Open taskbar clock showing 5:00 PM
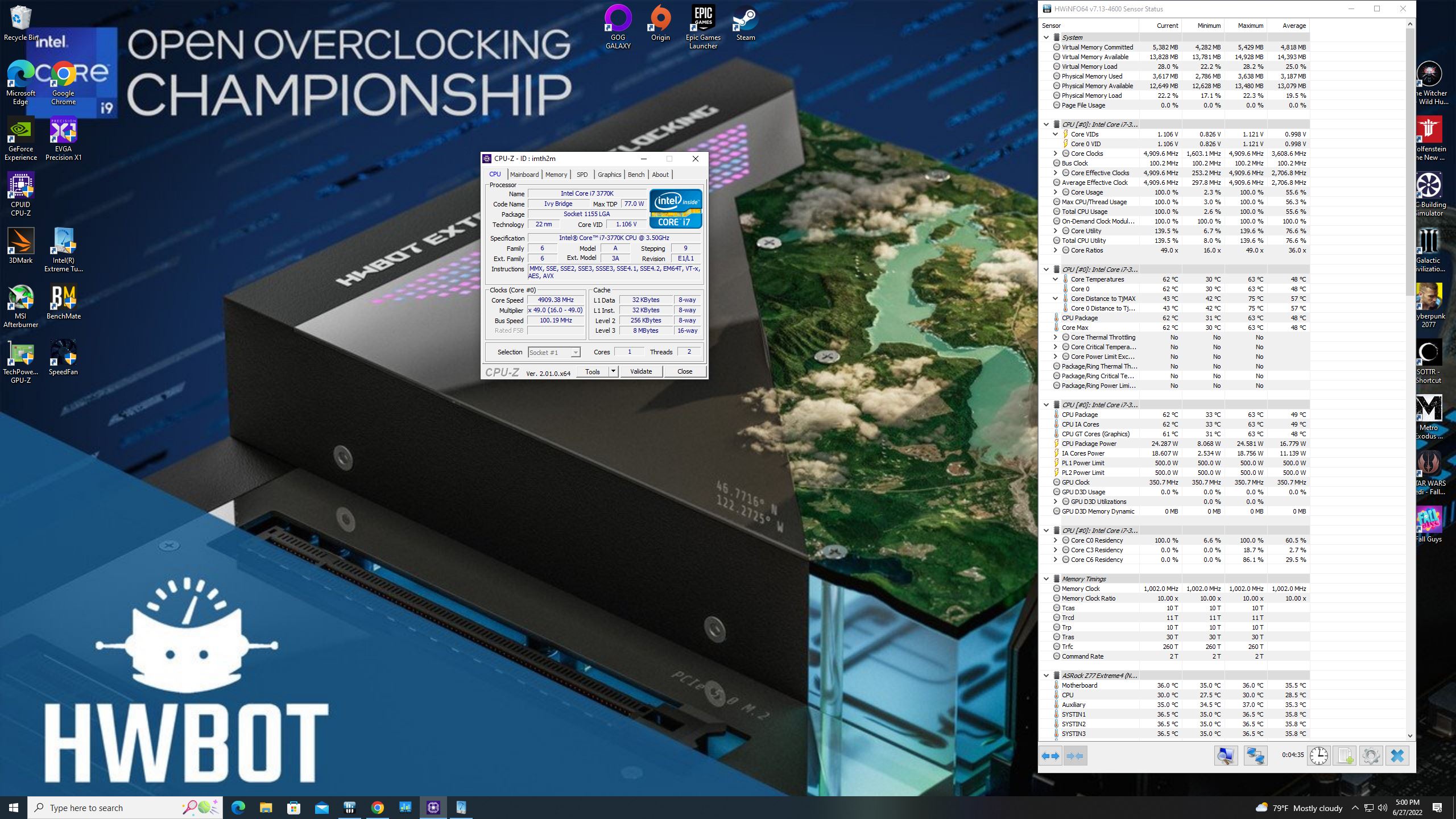Image resolution: width=1456 pixels, height=819 pixels. coord(1407,808)
